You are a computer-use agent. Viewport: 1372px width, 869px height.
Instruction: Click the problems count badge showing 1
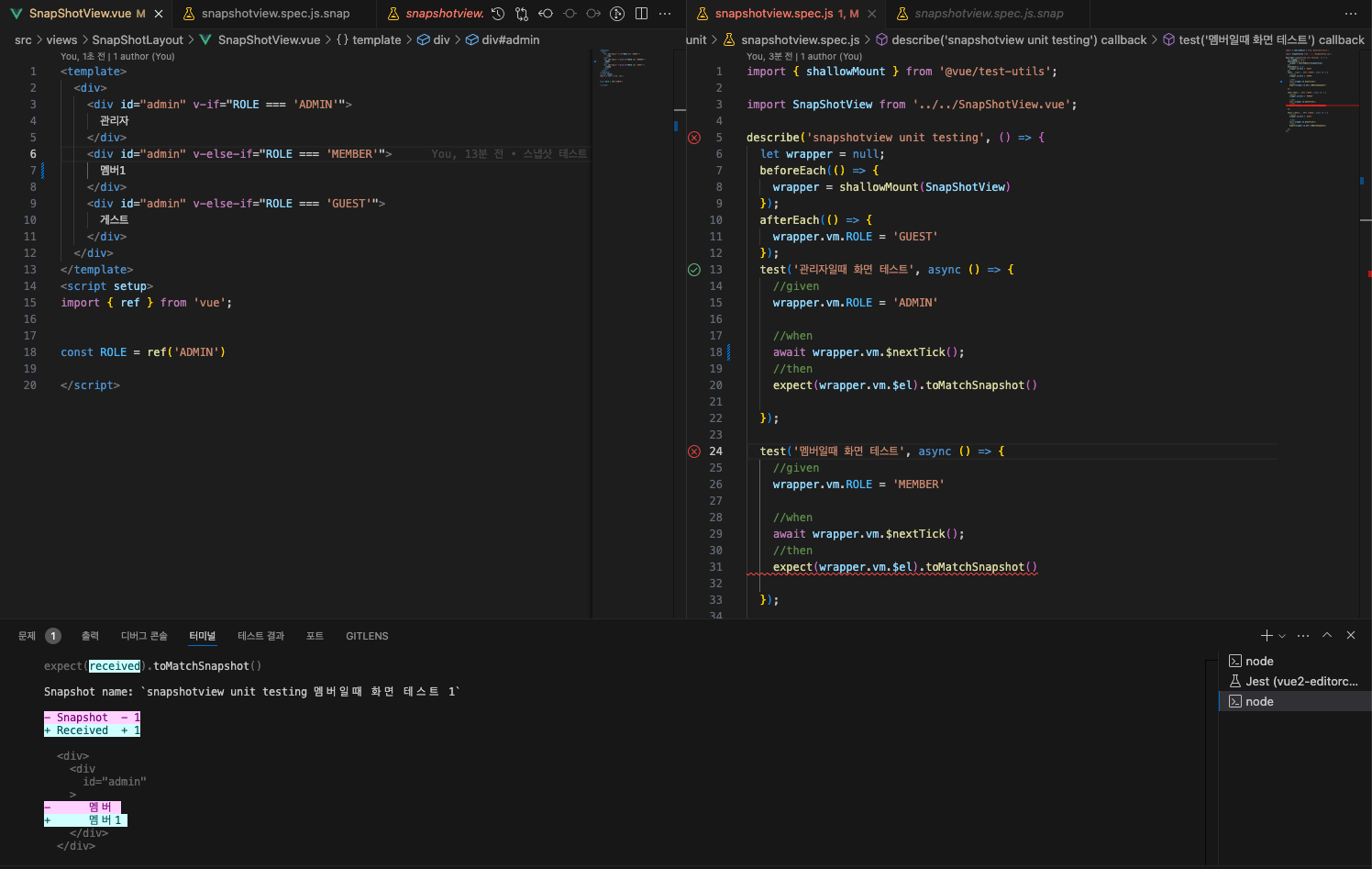point(53,636)
